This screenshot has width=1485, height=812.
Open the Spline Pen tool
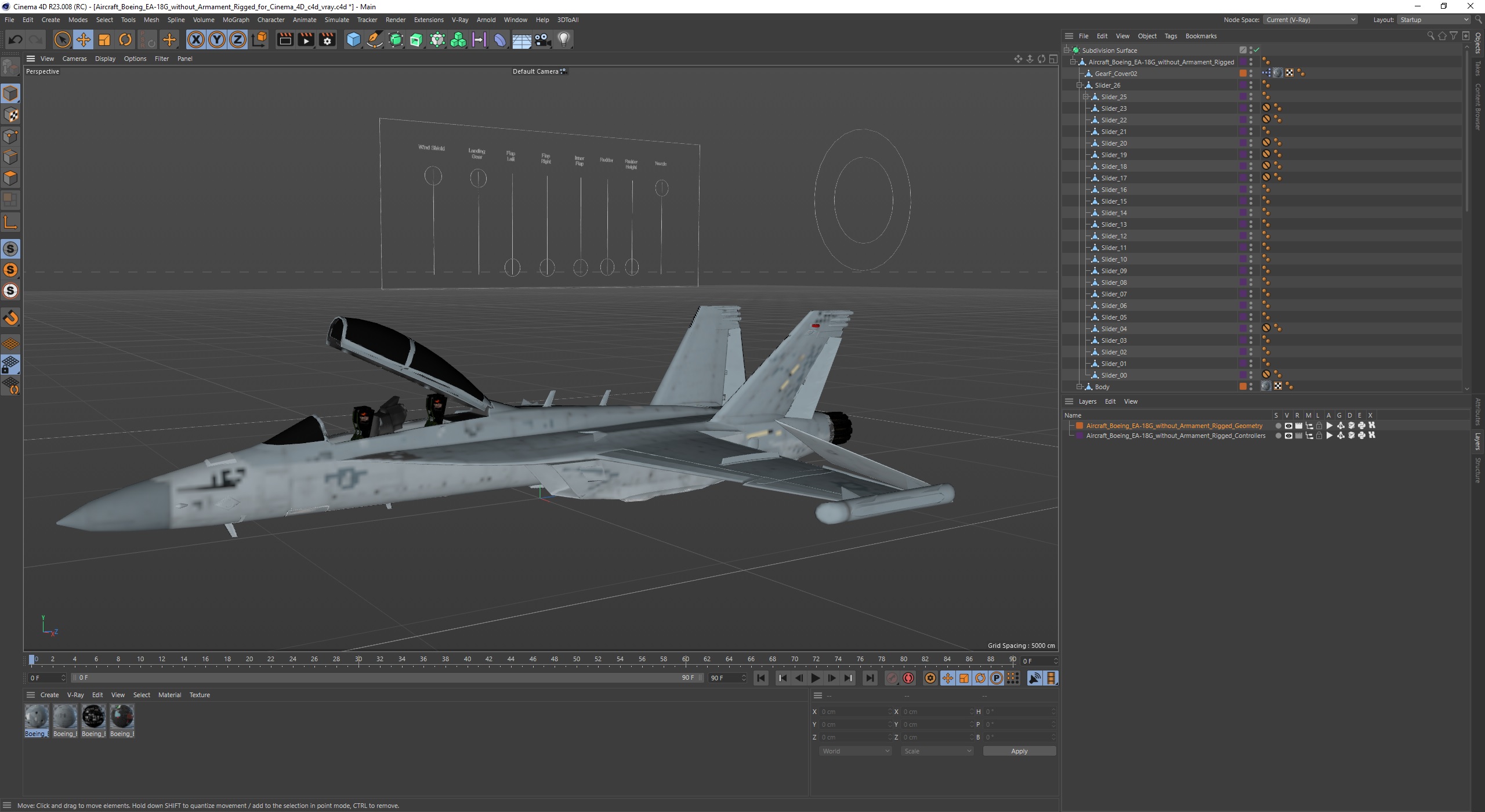(x=375, y=39)
